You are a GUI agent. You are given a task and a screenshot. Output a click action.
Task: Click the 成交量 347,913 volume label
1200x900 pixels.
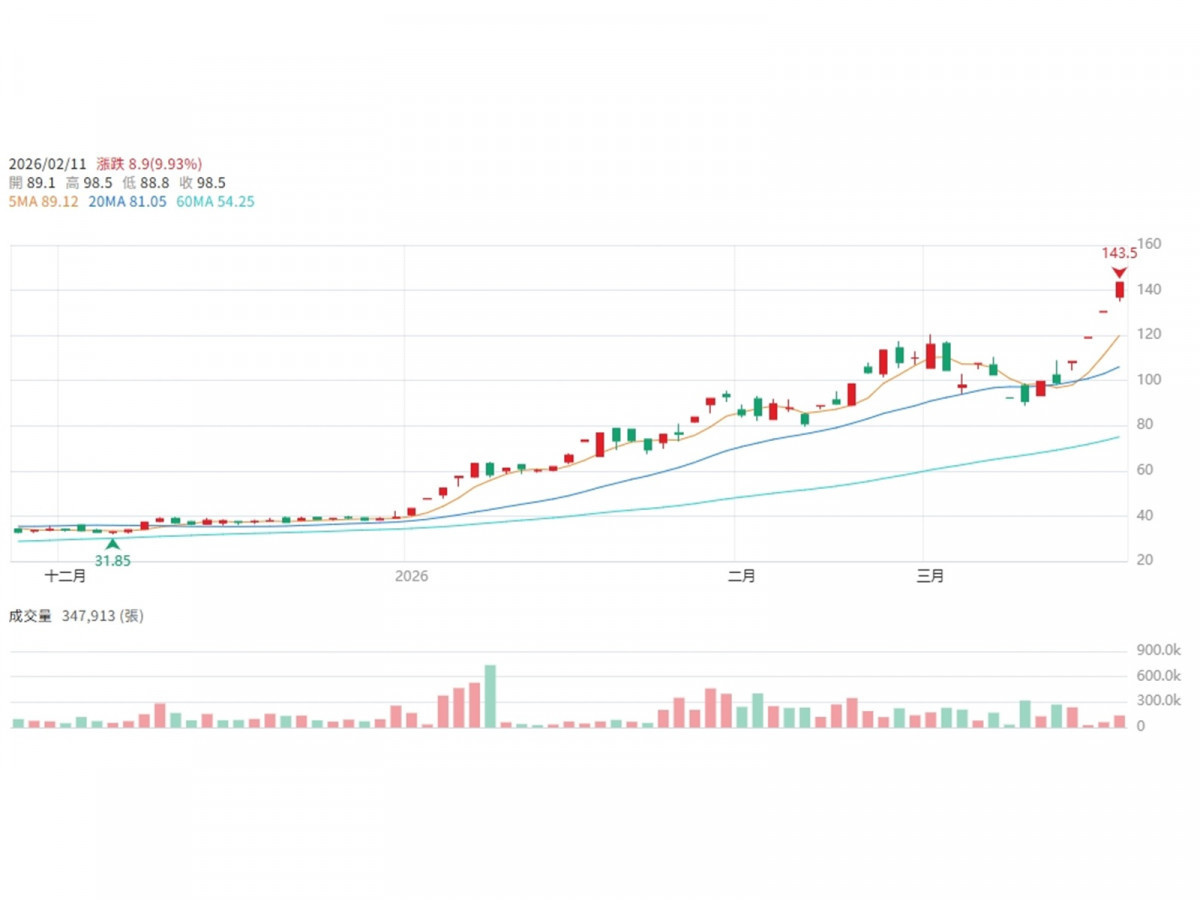76,616
